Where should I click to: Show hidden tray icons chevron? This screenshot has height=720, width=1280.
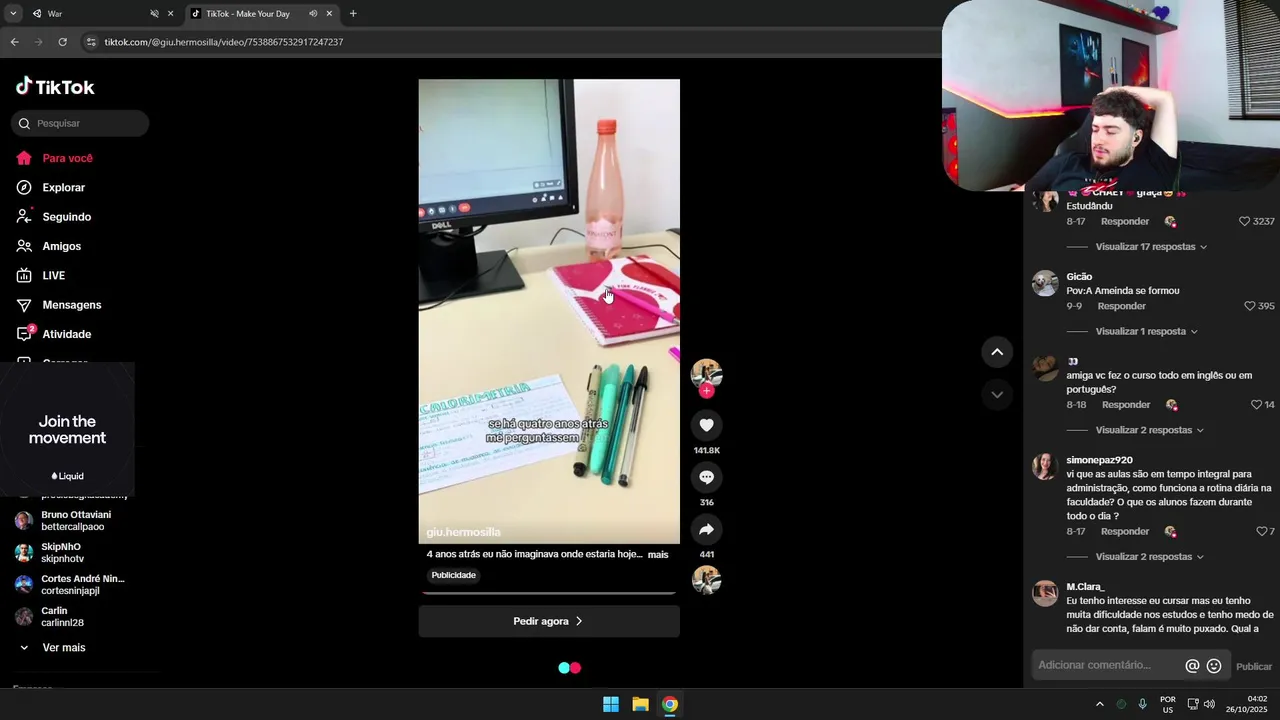tap(1099, 704)
